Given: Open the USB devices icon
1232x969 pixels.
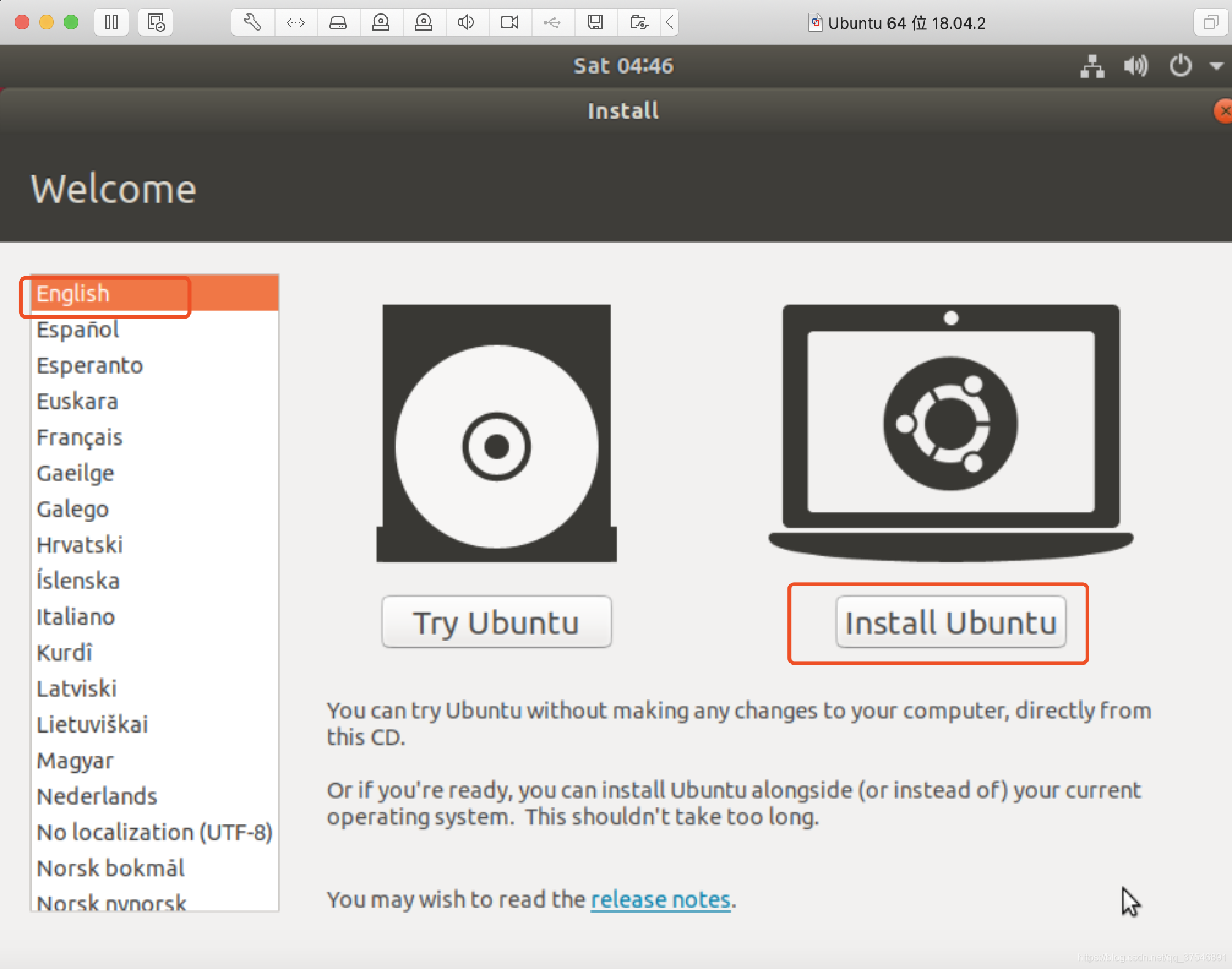Looking at the screenshot, I should tap(552, 23).
